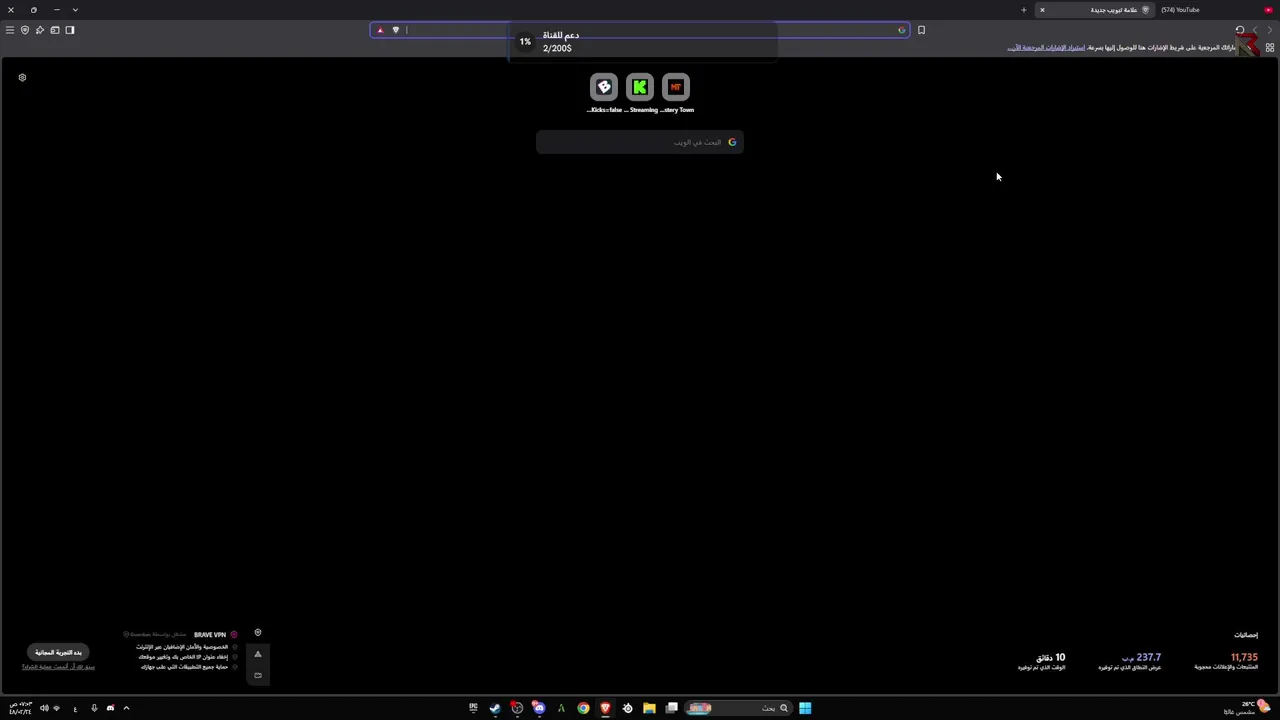This screenshot has height=720, width=1280.
Task: Select the VPN shield icon in card switcher
Action: [x=258, y=633]
